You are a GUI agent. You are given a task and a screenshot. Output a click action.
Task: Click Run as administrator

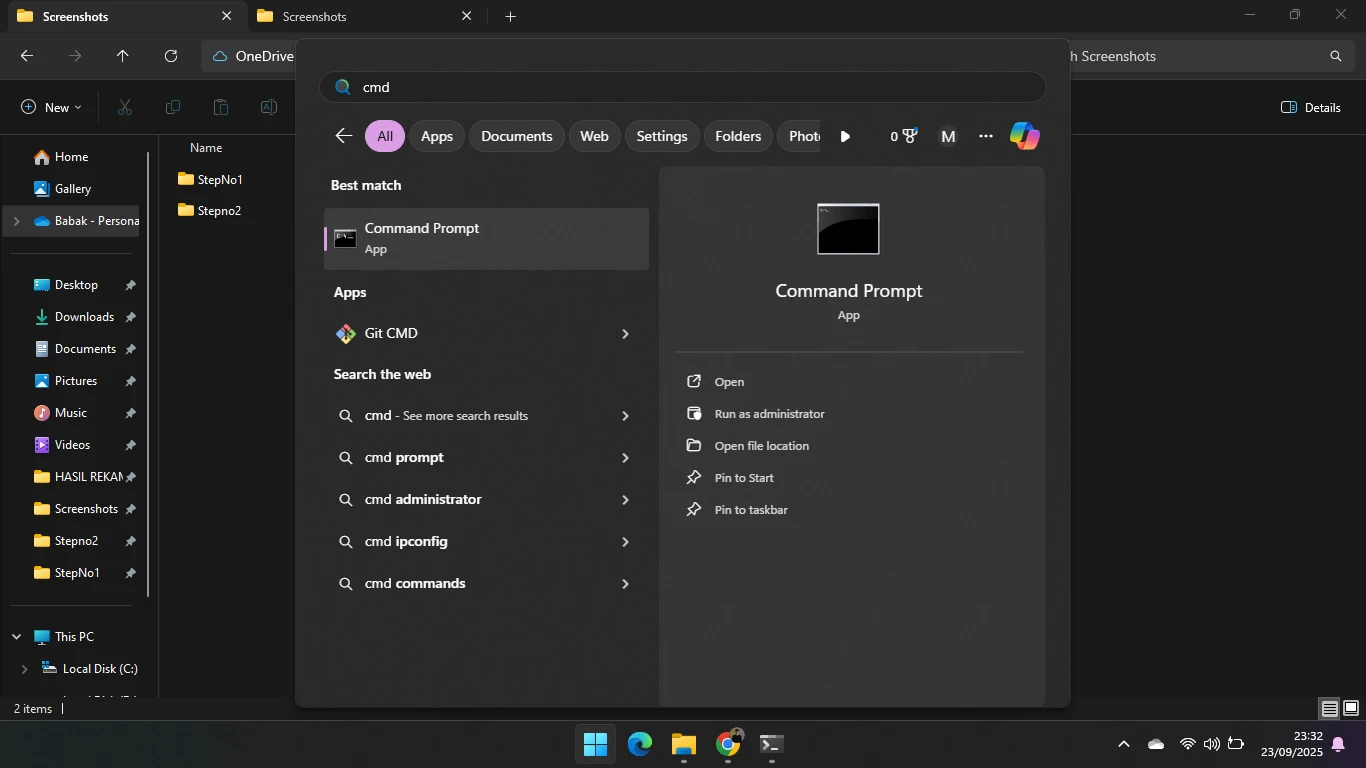[769, 414]
